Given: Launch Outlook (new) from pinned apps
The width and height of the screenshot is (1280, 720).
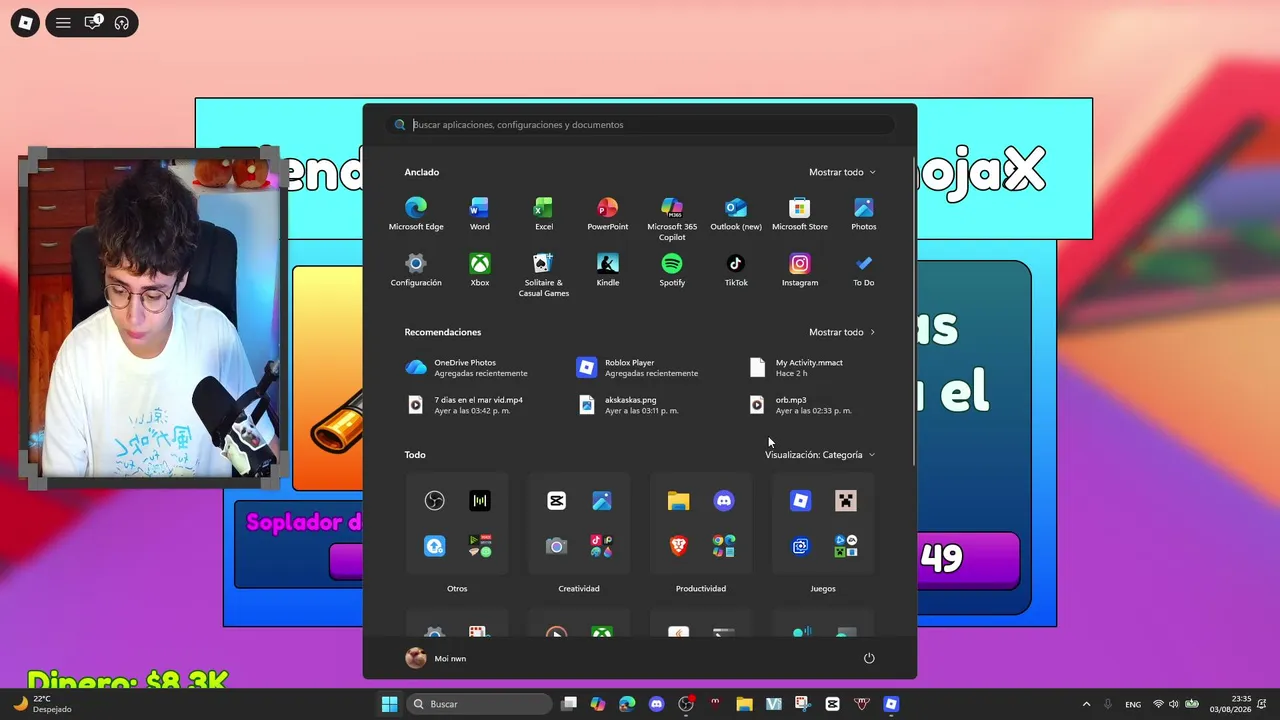Looking at the screenshot, I should click(x=736, y=214).
